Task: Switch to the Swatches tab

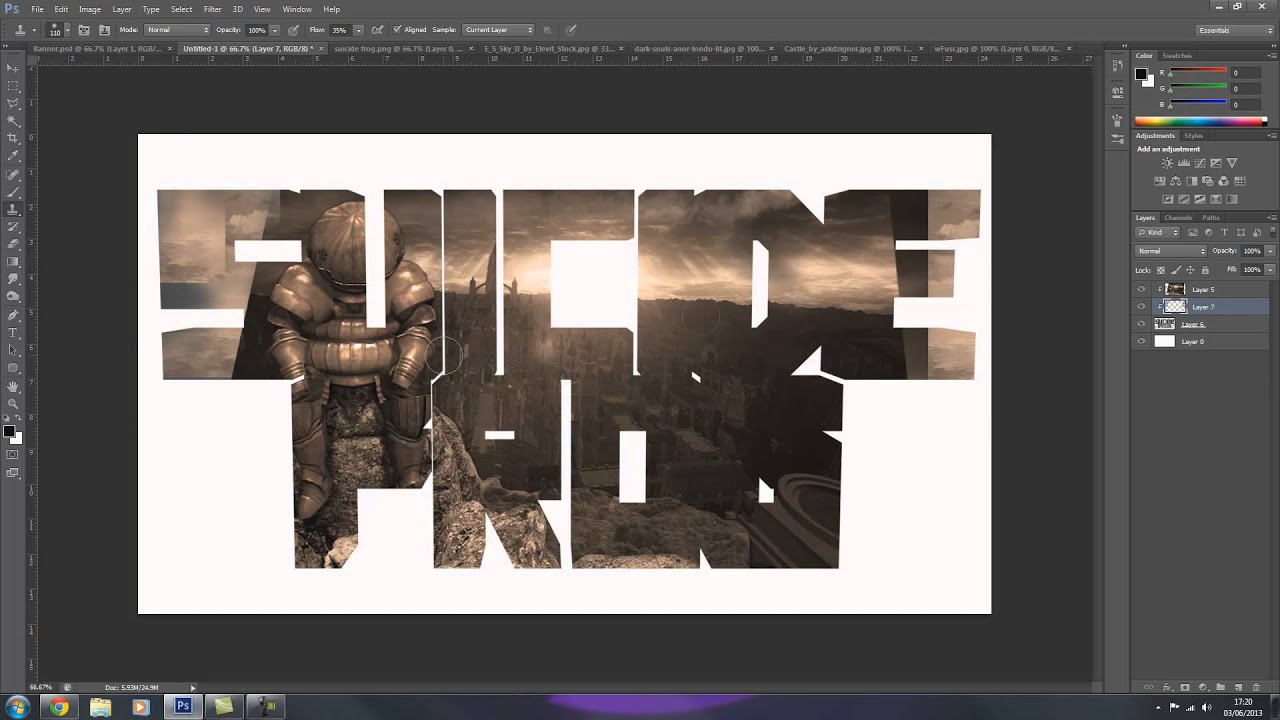Action: (x=1177, y=56)
